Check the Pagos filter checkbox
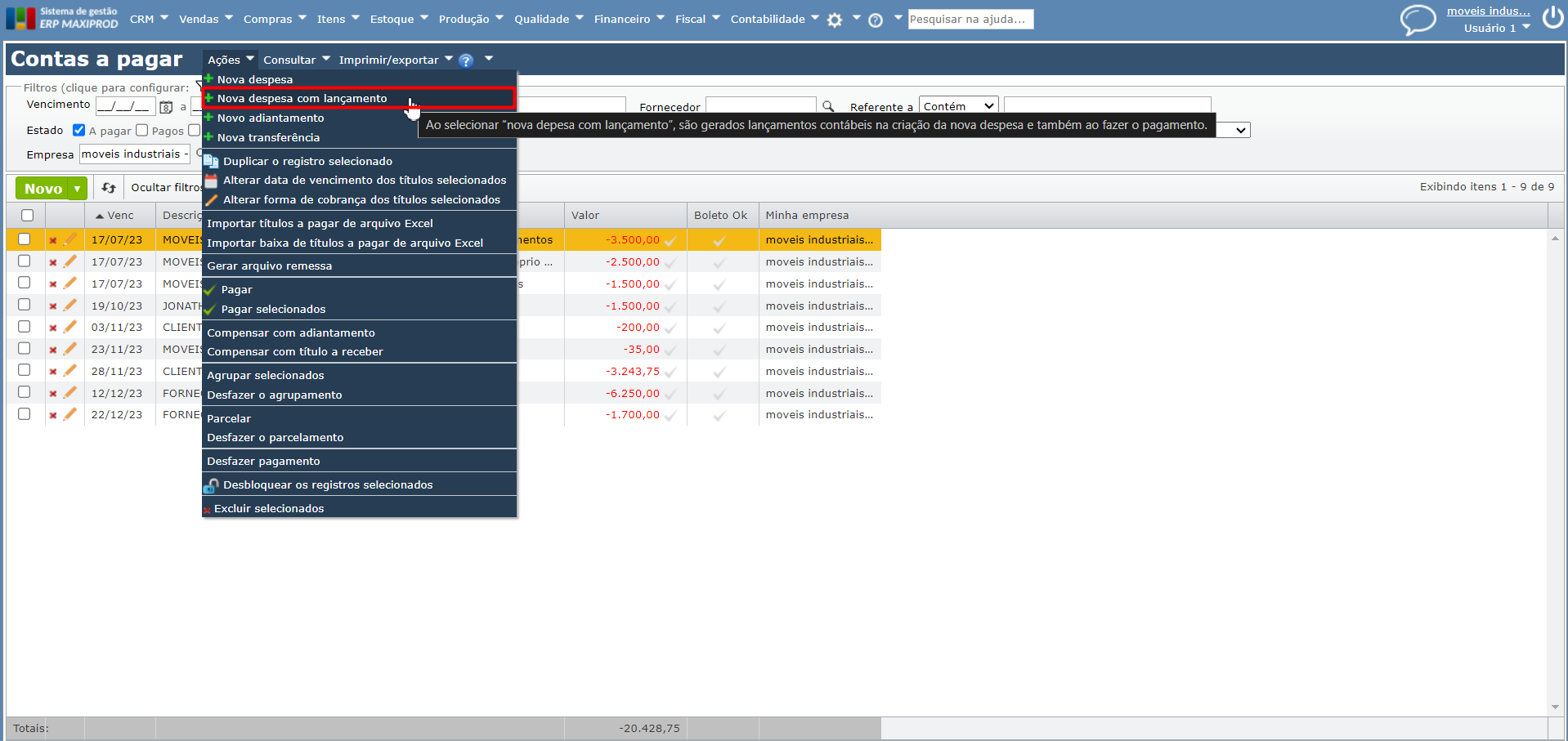Image resolution: width=1568 pixels, height=741 pixels. tap(142, 130)
